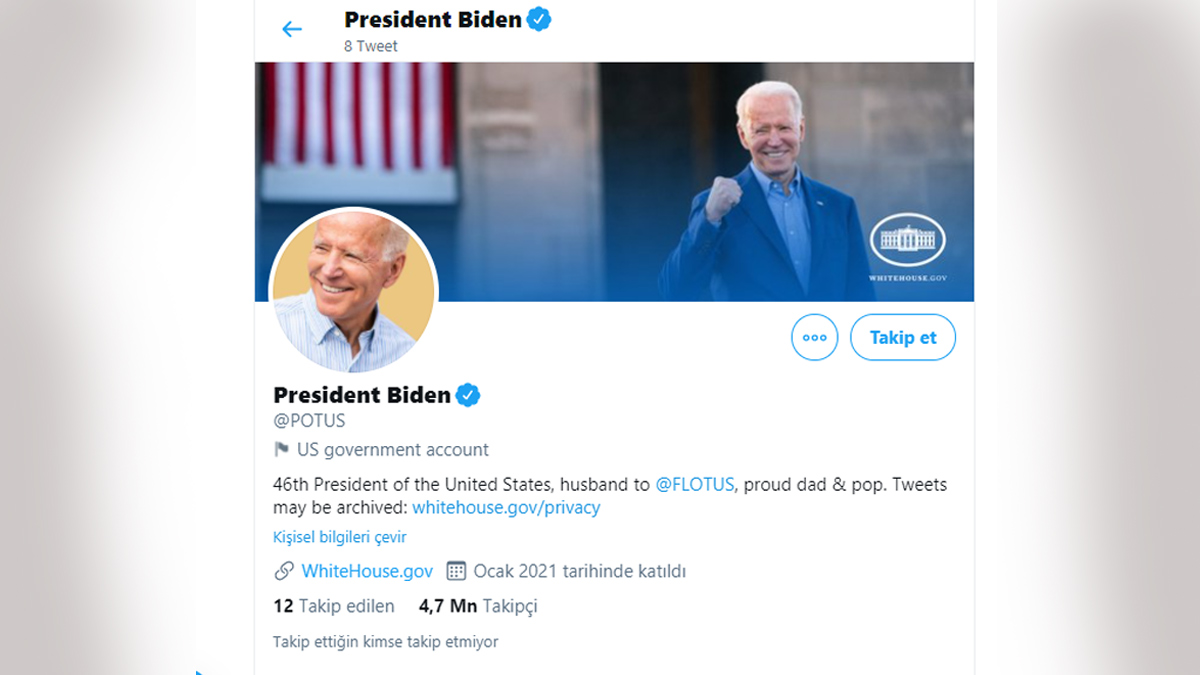Visit the WhiteHouse.gov website link
This screenshot has height=675, width=1200.
pos(367,571)
